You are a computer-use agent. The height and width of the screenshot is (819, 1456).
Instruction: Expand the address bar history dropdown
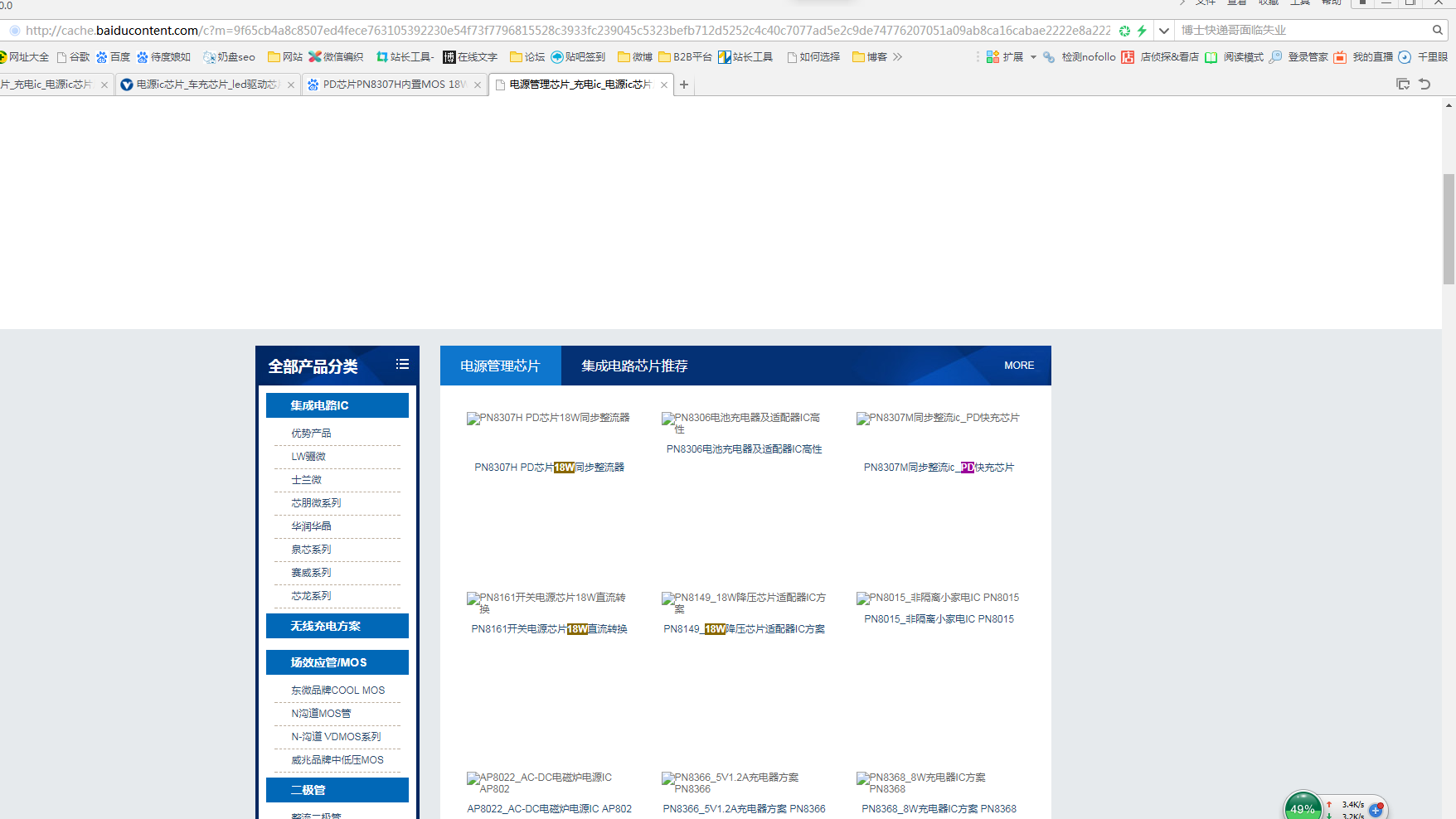pyautogui.click(x=1164, y=31)
